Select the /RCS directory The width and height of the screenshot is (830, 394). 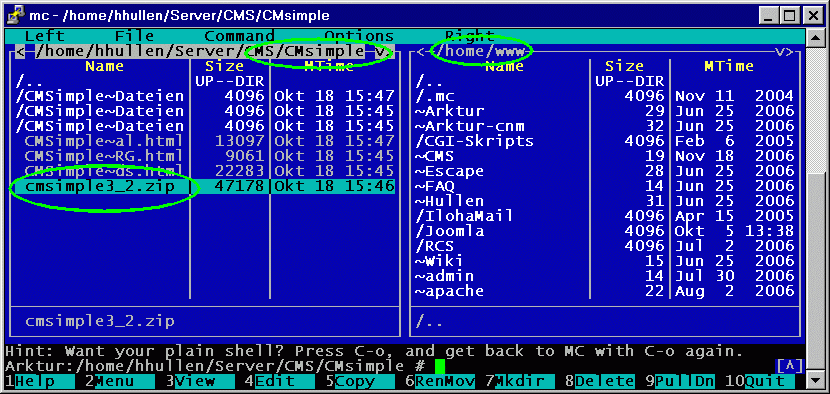[605, 246]
